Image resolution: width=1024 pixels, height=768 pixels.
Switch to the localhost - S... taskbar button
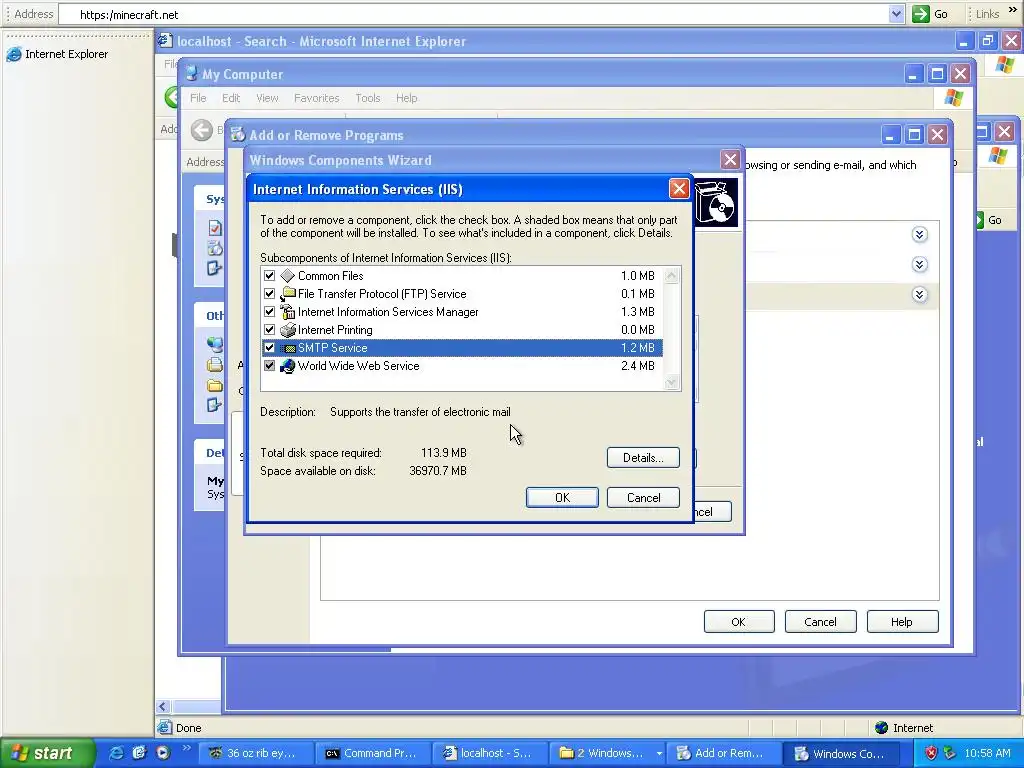(x=488, y=753)
